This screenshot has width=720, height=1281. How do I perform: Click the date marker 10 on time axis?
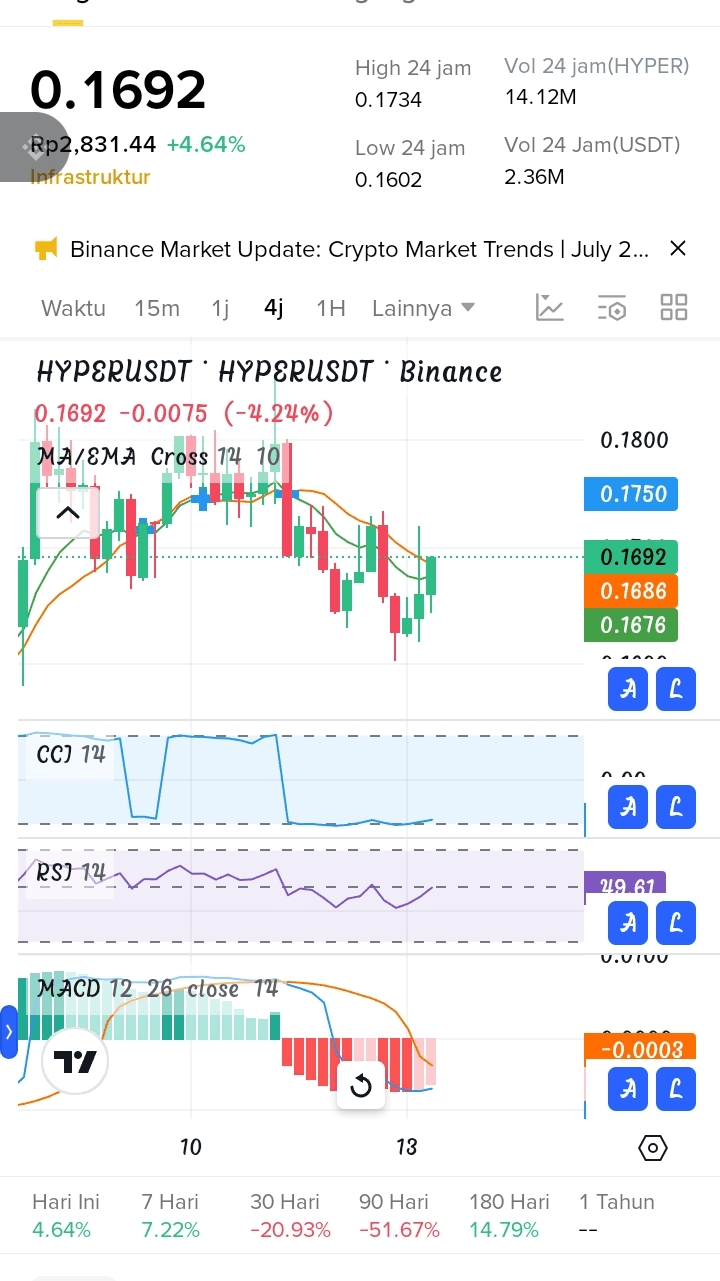point(191,1147)
